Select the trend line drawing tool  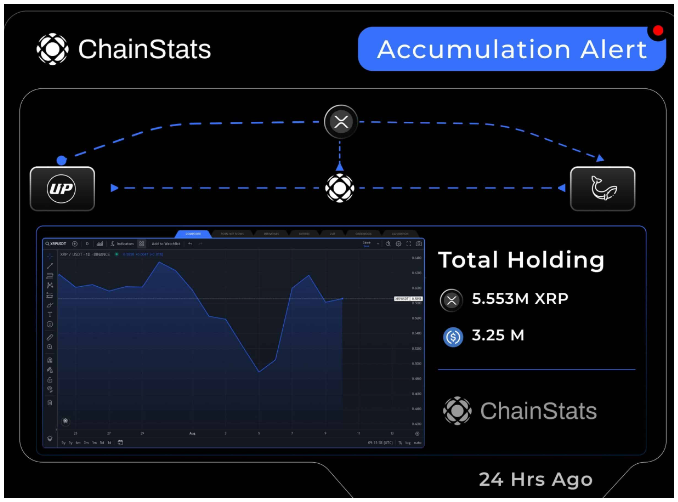50,266
